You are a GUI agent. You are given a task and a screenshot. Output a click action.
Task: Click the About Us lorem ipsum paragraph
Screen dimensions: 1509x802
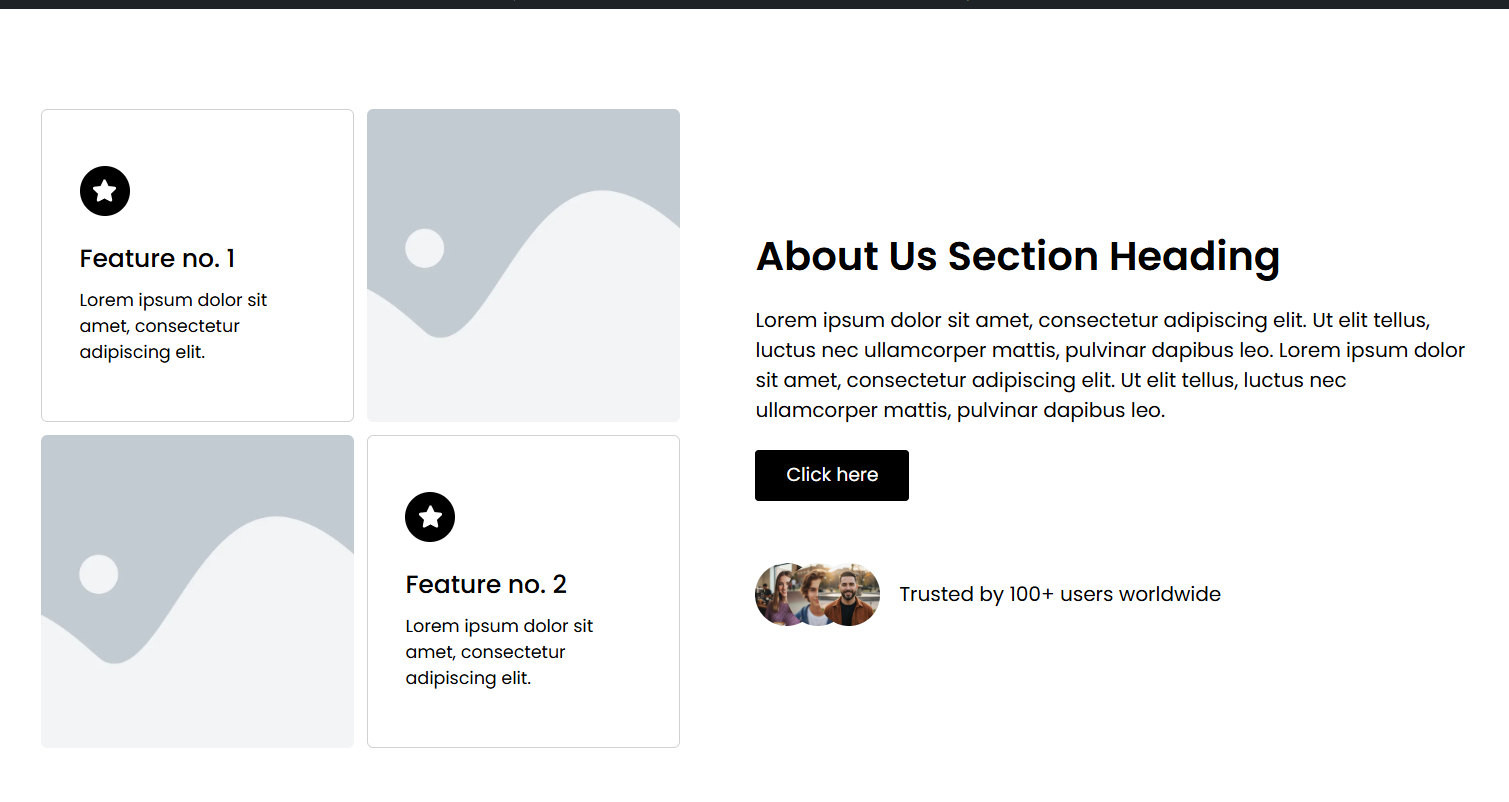click(1110, 365)
